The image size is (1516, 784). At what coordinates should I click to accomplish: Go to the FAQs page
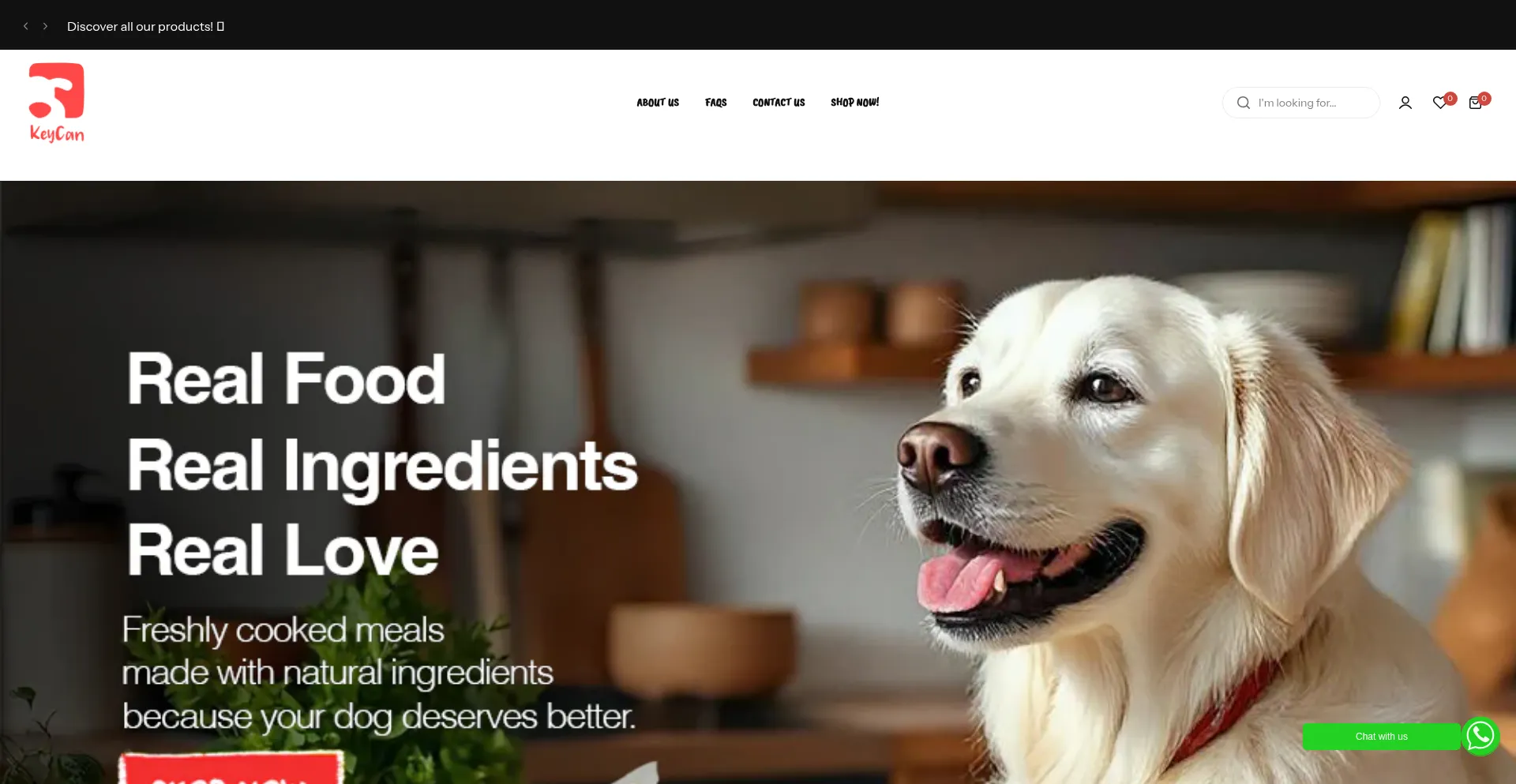716,103
